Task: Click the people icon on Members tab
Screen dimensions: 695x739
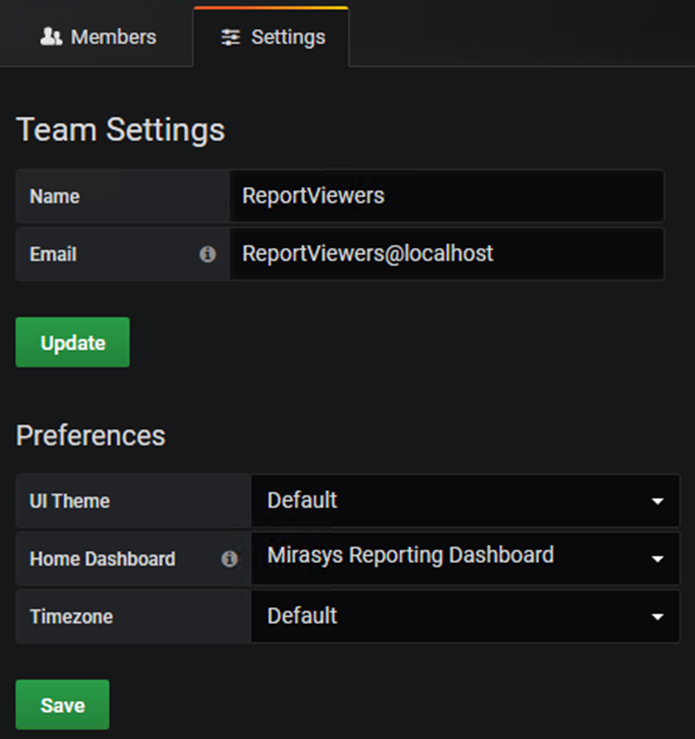Action: click(50, 37)
